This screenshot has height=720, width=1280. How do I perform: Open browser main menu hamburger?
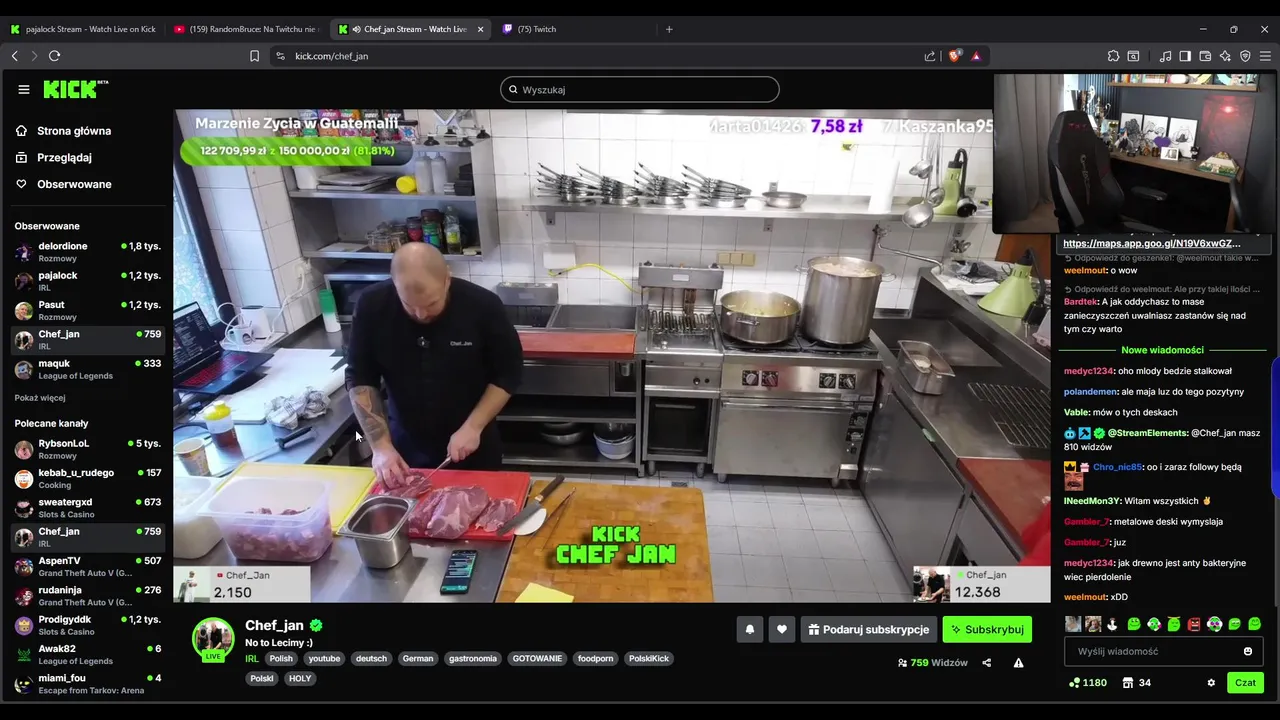click(x=1266, y=56)
